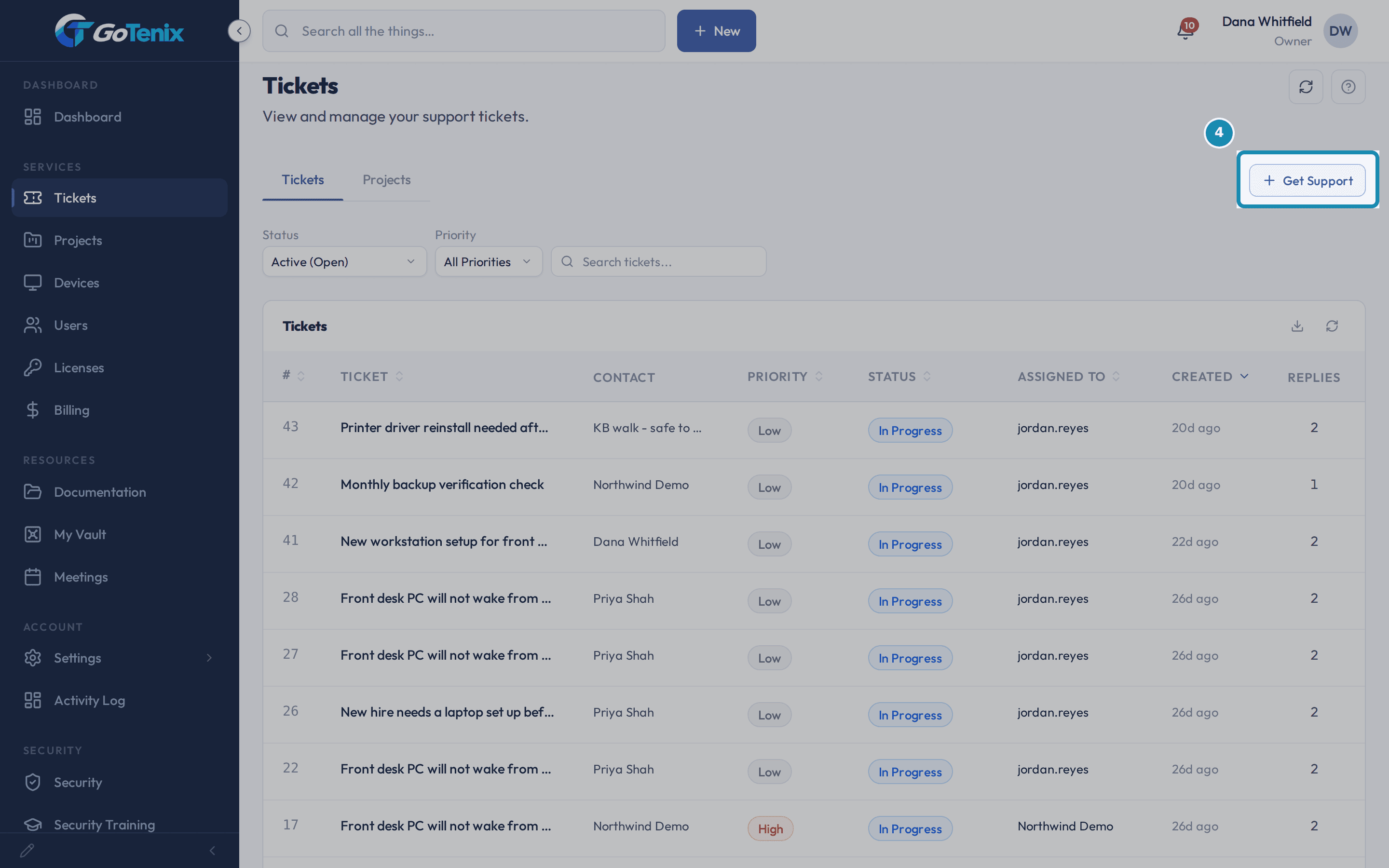This screenshot has width=1389, height=868.
Task: Click the Dashboard sidebar icon
Action: coord(33,117)
